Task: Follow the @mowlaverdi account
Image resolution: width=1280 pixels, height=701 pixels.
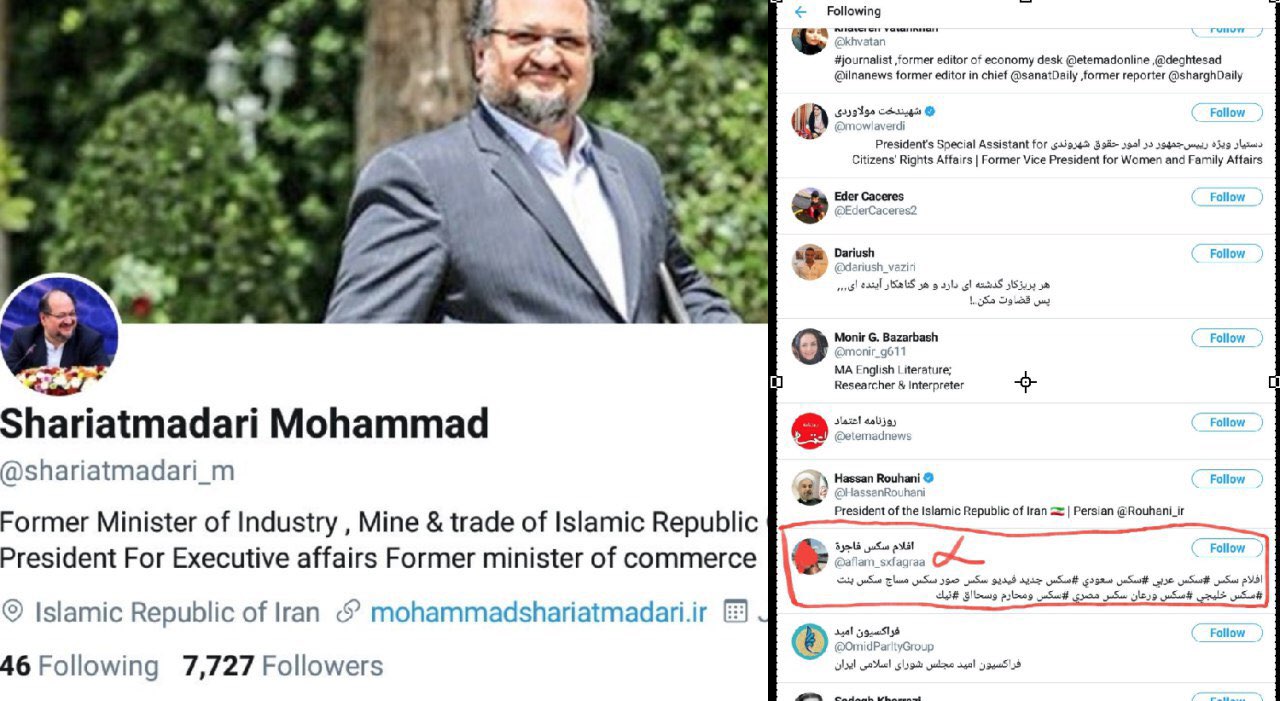Action: click(x=1226, y=113)
